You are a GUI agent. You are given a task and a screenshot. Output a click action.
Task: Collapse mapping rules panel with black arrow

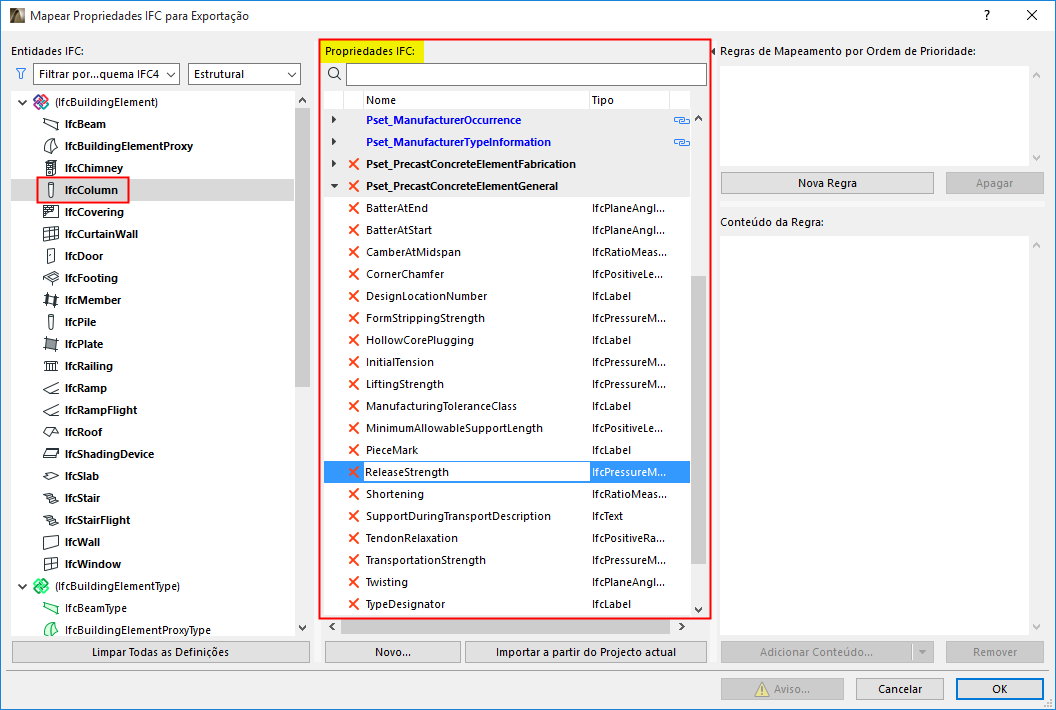[x=713, y=51]
